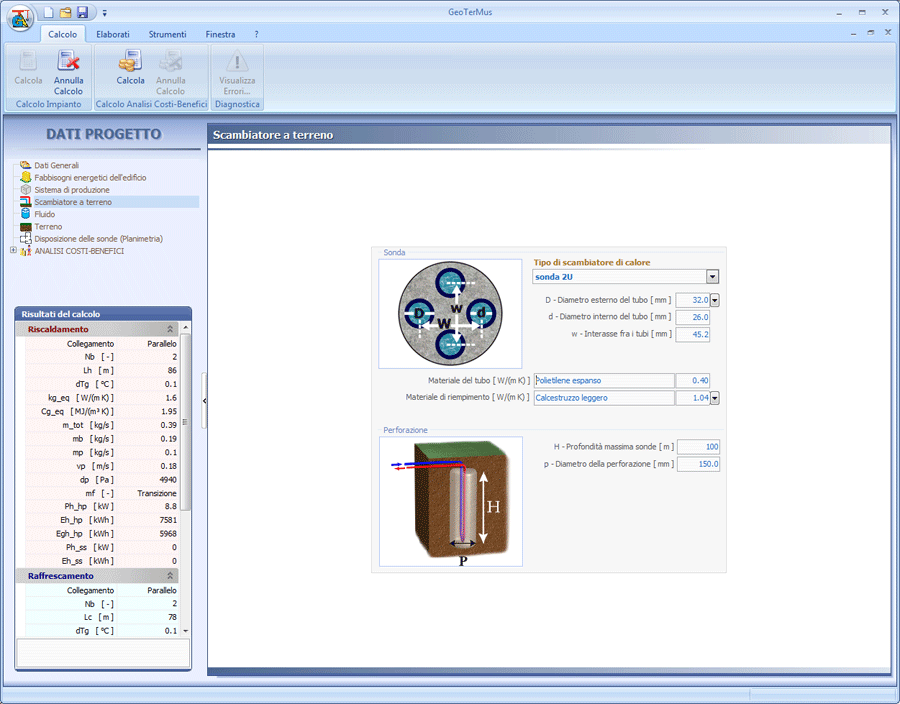Viewport: 900px width, 704px height.
Task: Open the Terreno settings from the sidebar
Action: click(47, 226)
